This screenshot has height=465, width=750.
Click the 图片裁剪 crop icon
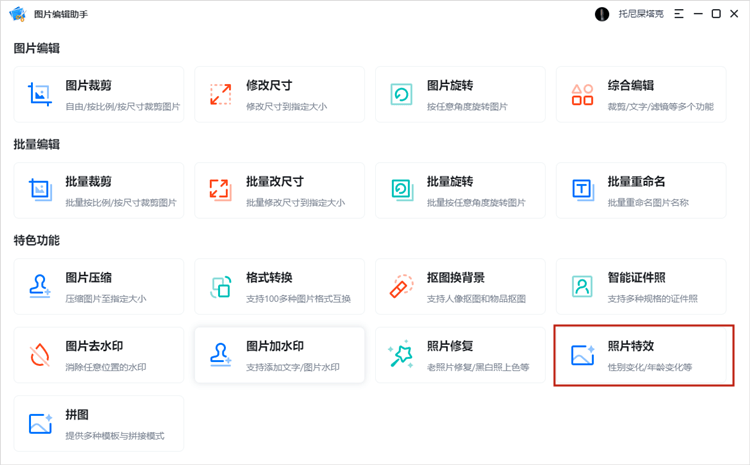coord(40,95)
